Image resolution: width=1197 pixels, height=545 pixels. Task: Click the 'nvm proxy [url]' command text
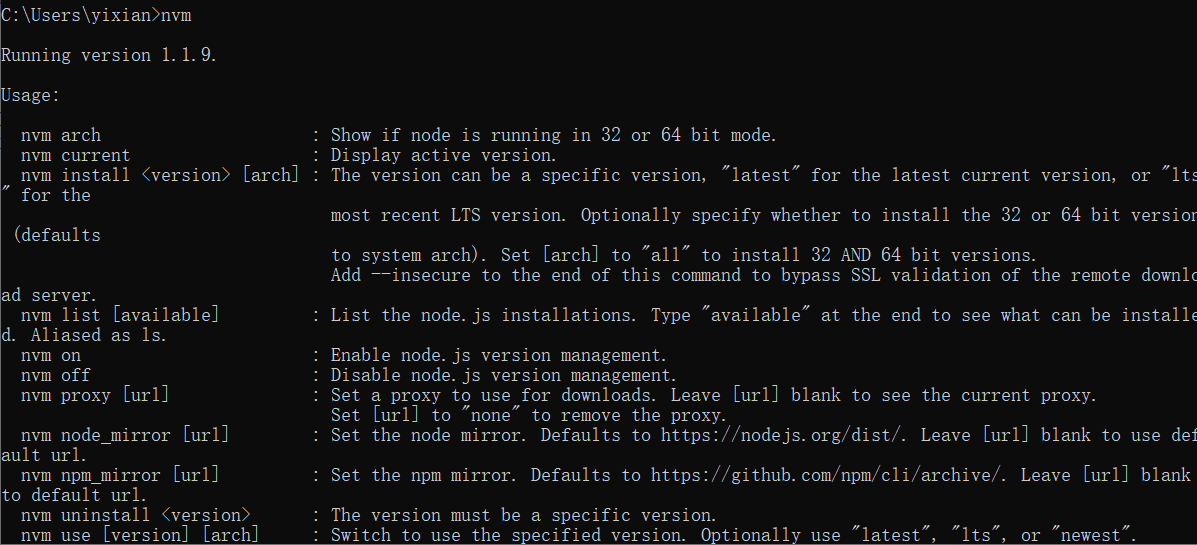tap(95, 395)
